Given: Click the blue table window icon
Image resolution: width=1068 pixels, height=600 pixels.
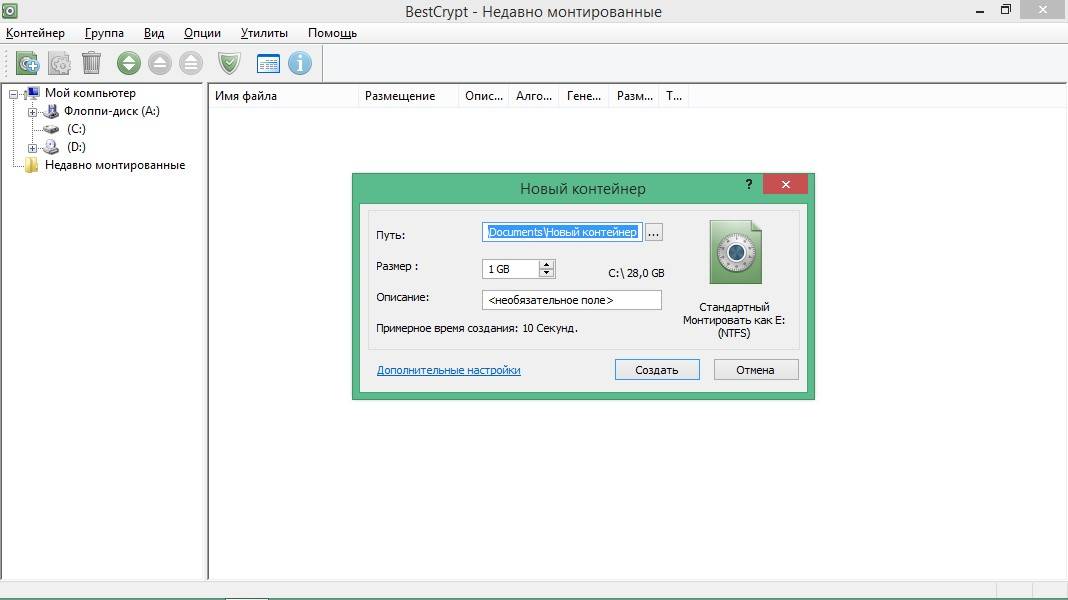Looking at the screenshot, I should coord(268,63).
